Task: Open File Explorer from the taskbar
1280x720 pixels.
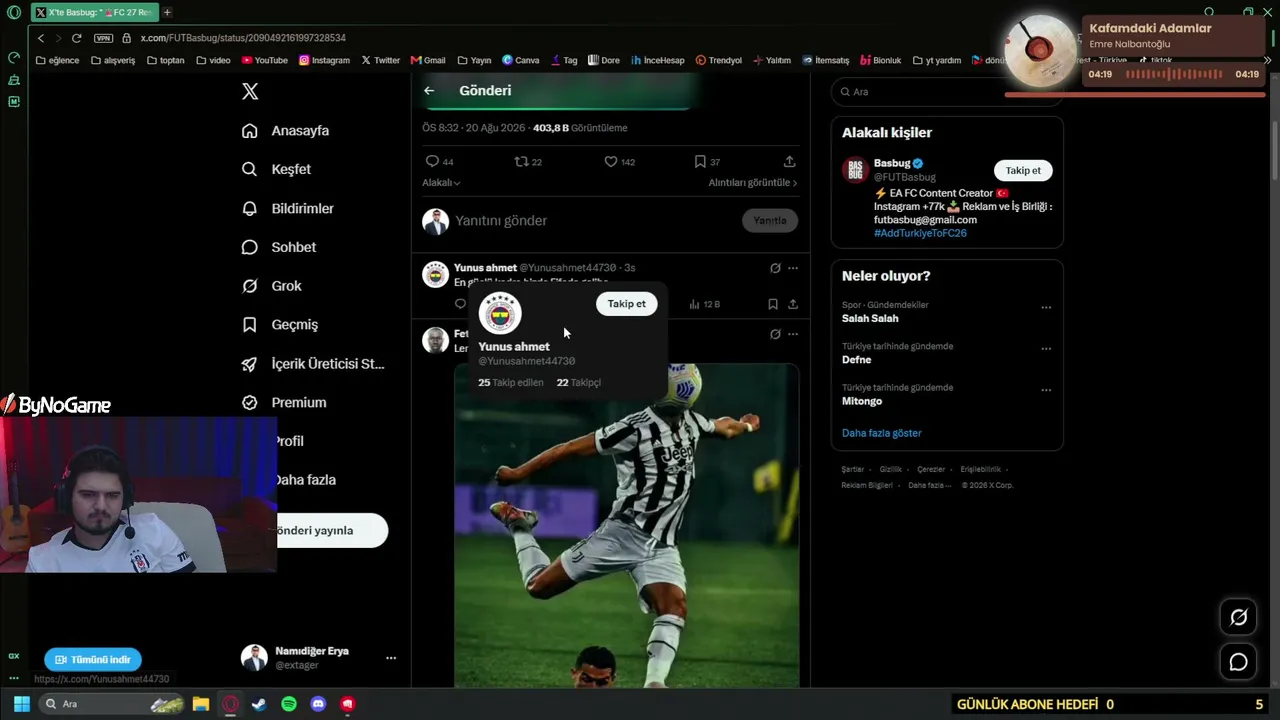Action: pyautogui.click(x=201, y=704)
